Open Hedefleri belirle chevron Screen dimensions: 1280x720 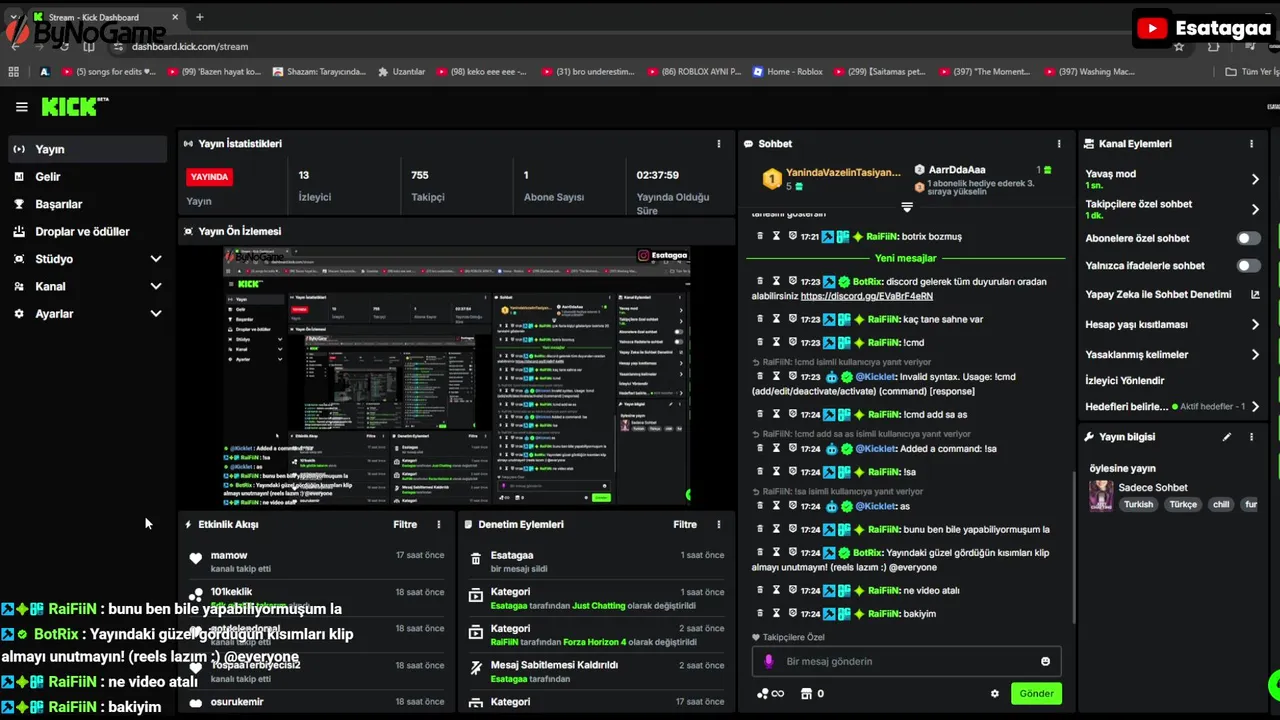tap(1255, 407)
